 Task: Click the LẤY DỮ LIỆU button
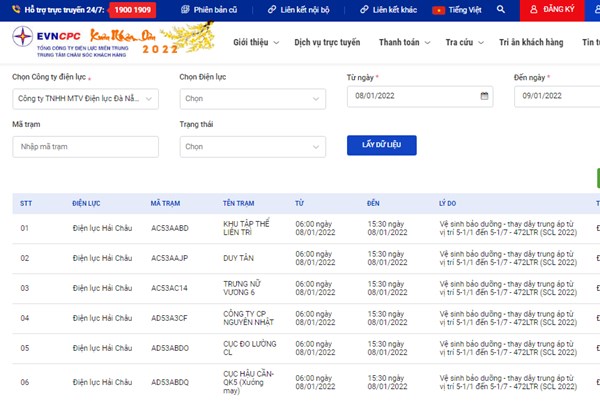pyautogui.click(x=382, y=145)
